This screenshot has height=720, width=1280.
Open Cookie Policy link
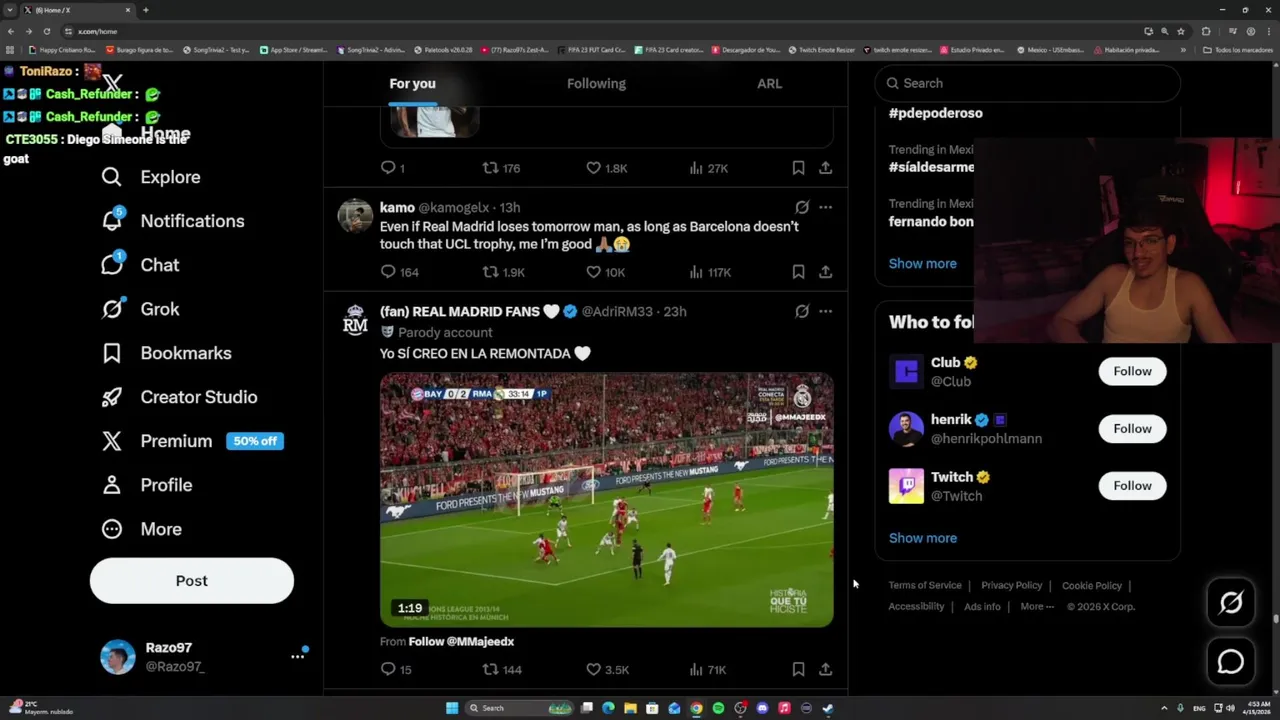pyautogui.click(x=1091, y=586)
